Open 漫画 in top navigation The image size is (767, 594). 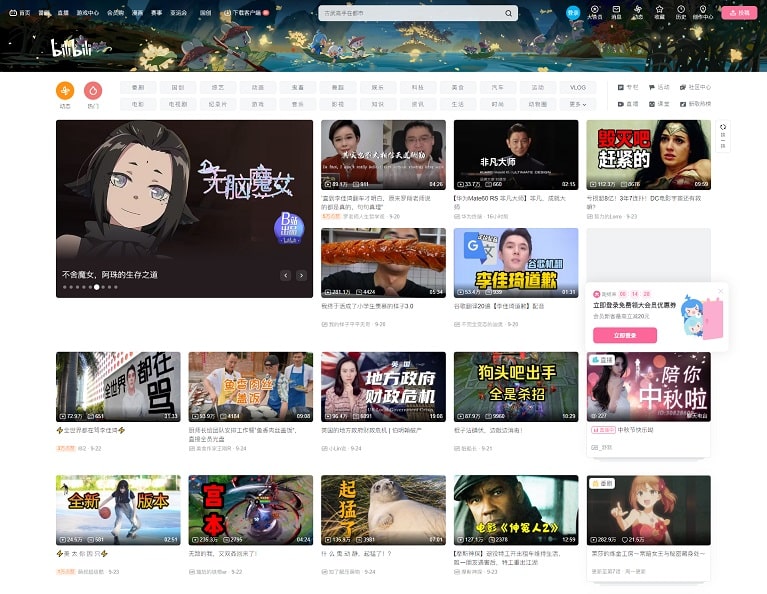(137, 13)
